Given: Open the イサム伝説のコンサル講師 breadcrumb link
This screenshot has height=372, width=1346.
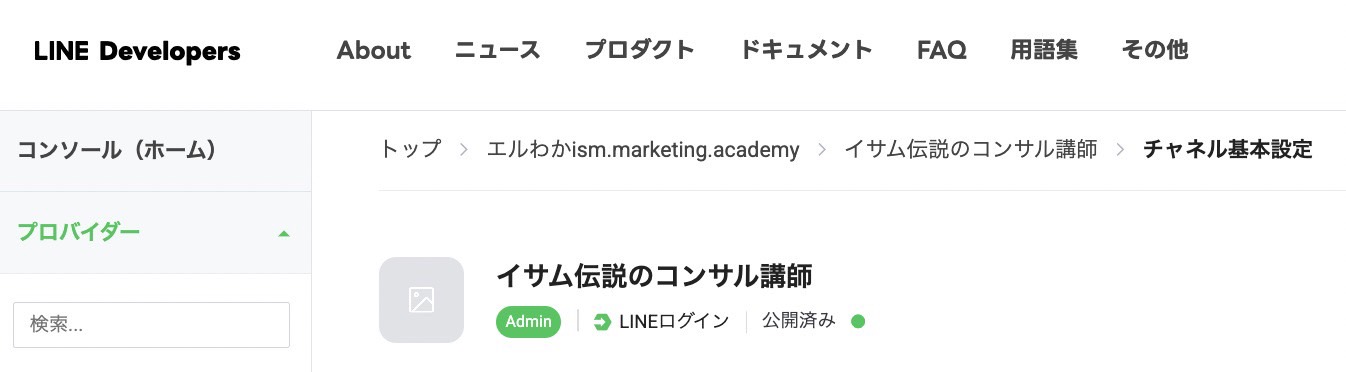Looking at the screenshot, I should (x=971, y=150).
